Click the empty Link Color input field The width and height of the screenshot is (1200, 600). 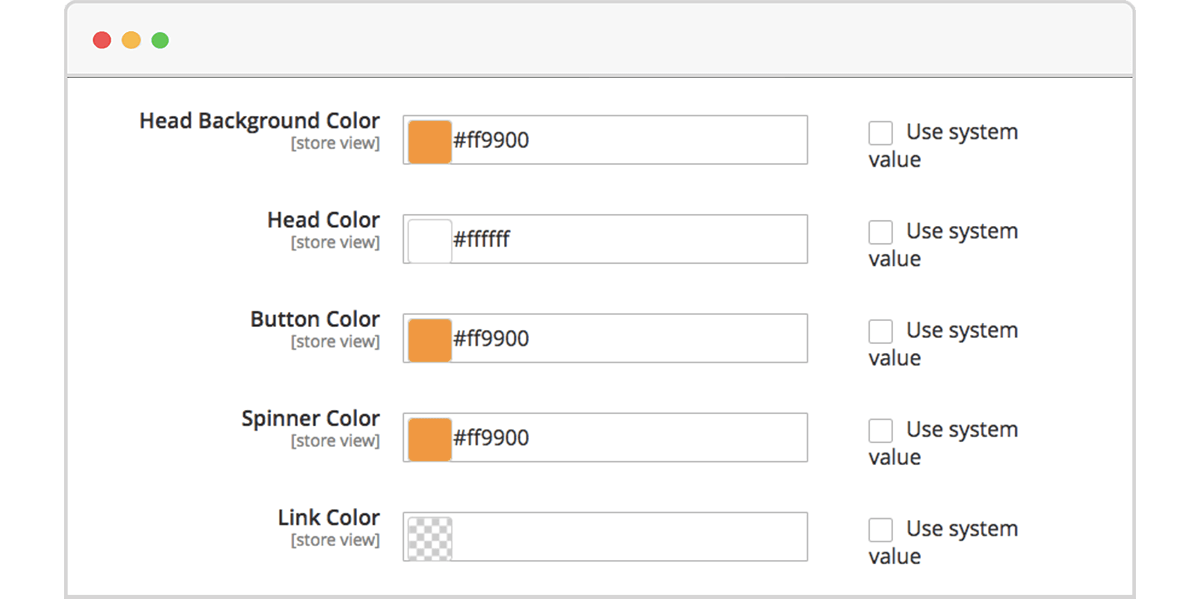coord(630,538)
